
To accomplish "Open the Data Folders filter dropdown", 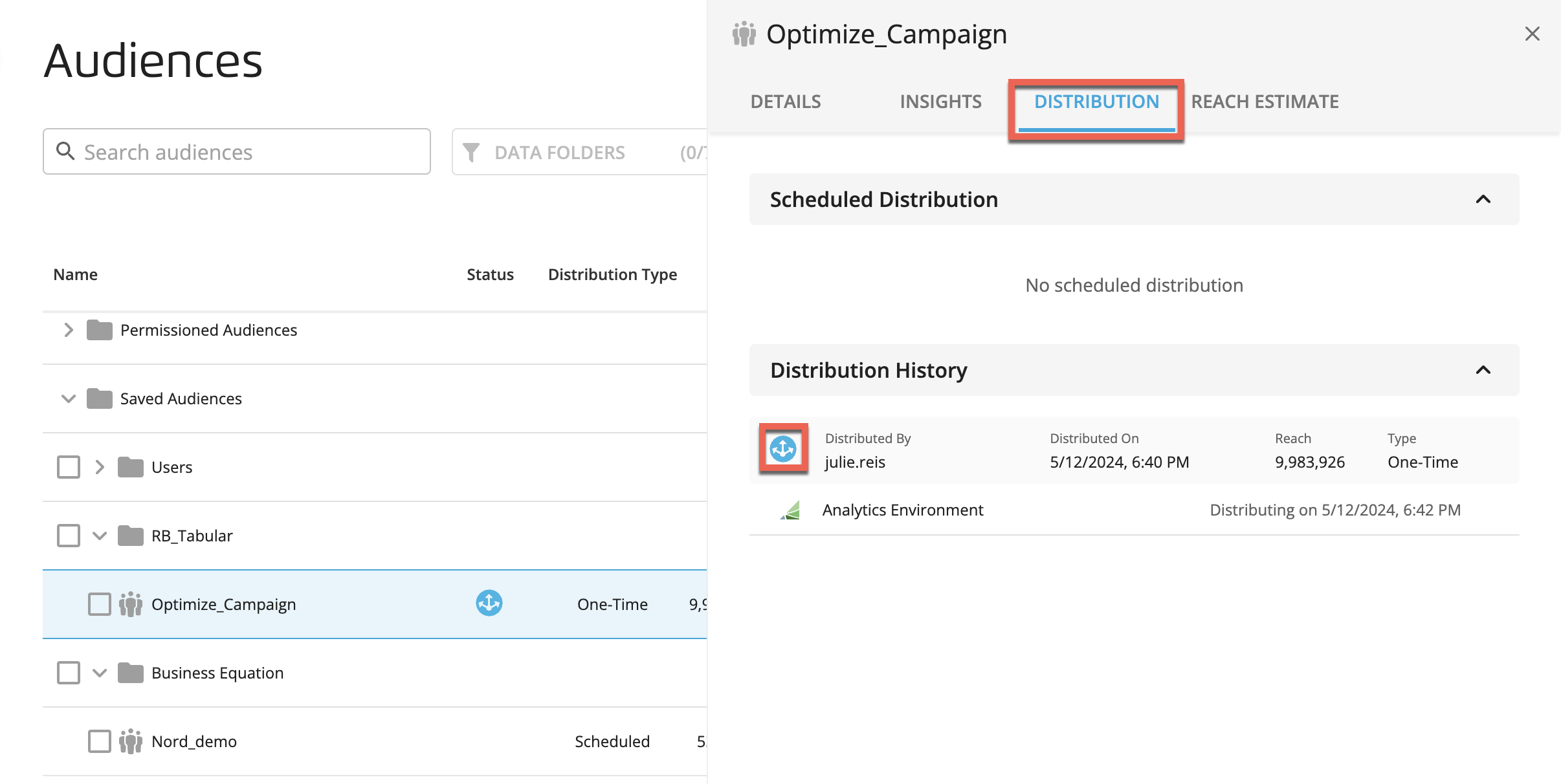I will coord(579,152).
